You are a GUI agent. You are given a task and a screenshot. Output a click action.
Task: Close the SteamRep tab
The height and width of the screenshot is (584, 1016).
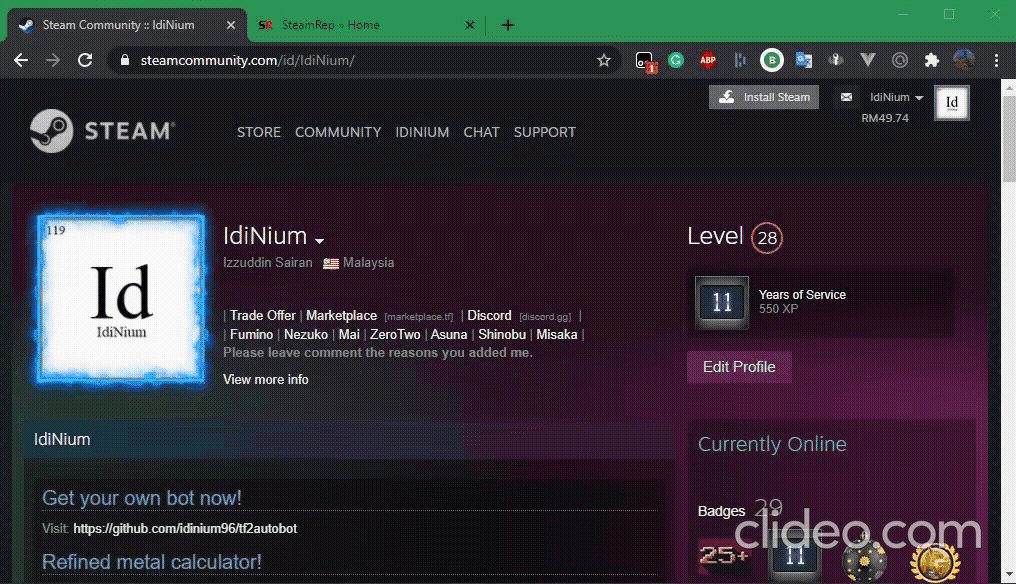tap(470, 25)
